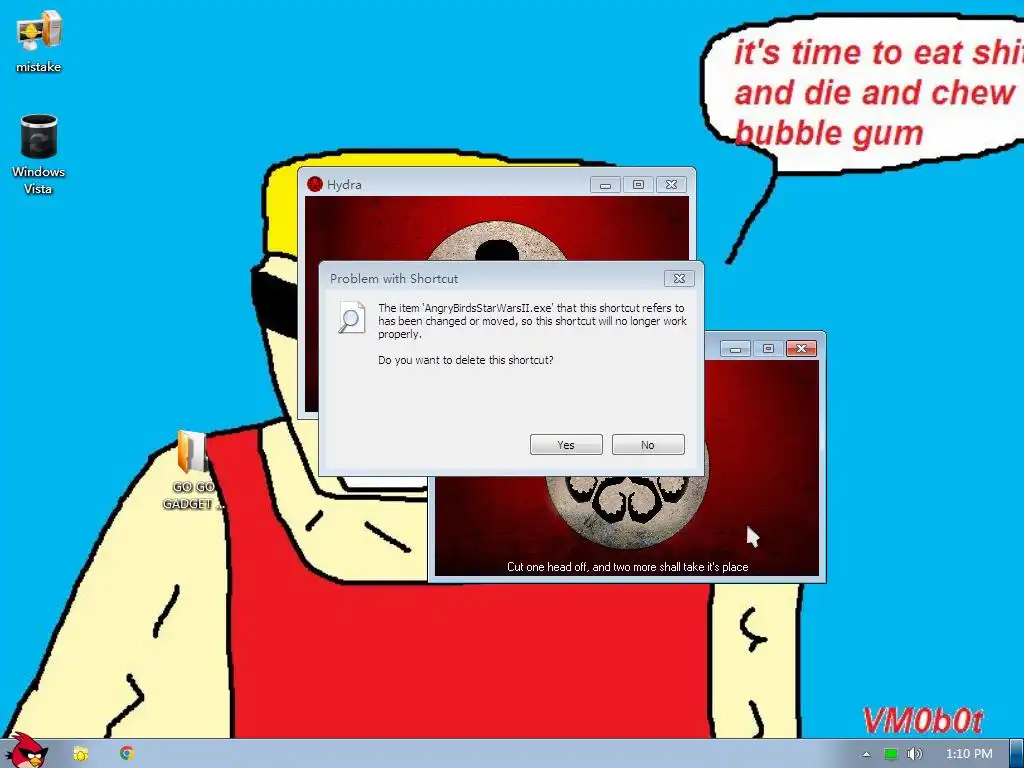Image resolution: width=1024 pixels, height=768 pixels.
Task: Click the Show desktop strip
Action: 1017,754
